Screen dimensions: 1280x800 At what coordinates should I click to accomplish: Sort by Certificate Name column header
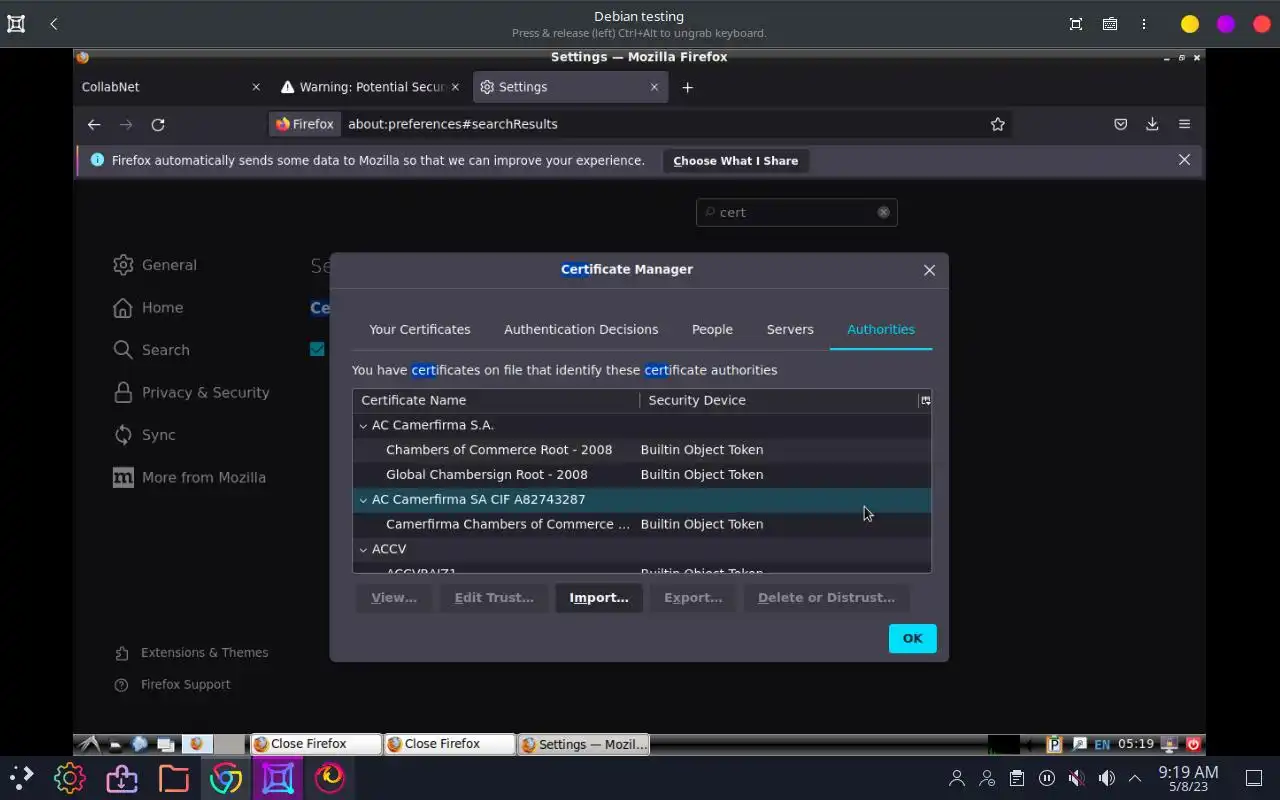[496, 400]
